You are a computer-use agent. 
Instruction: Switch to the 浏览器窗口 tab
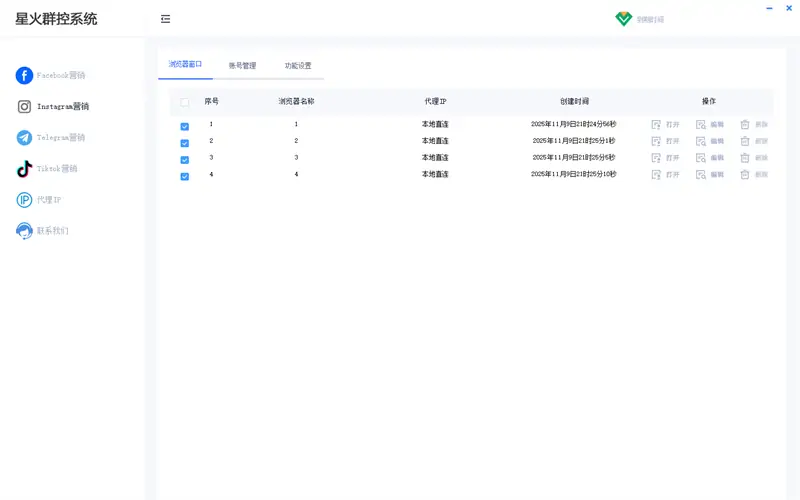point(185,64)
